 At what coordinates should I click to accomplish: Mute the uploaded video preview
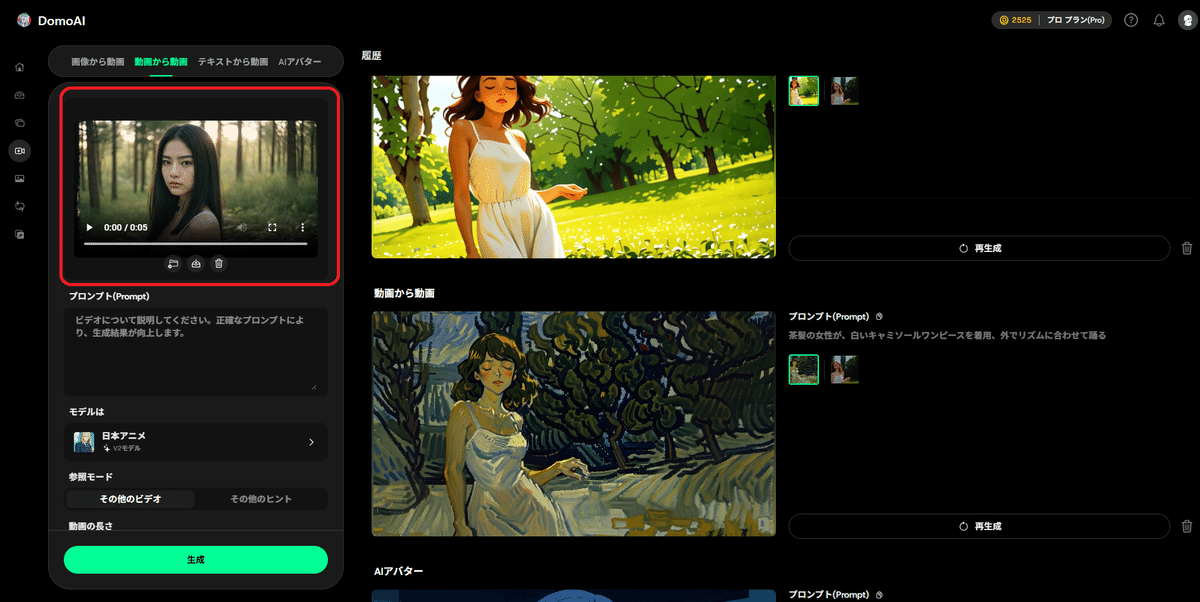tap(242, 228)
